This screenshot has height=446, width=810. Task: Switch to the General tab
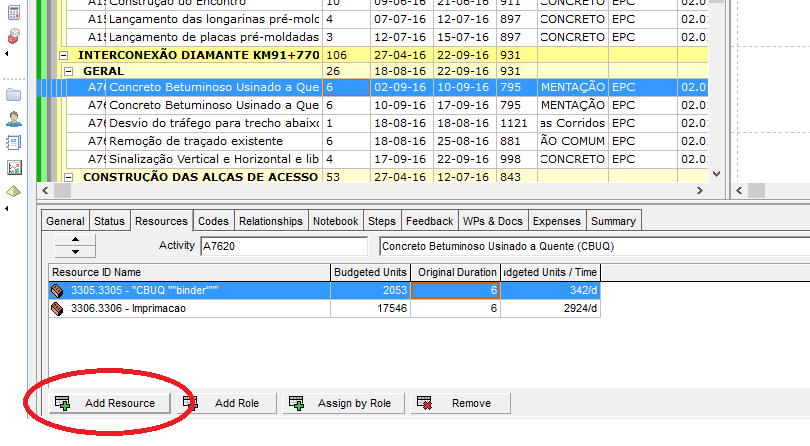point(65,221)
